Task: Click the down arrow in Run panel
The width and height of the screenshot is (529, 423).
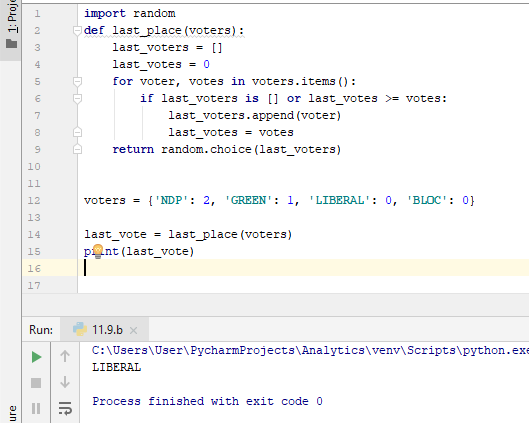Action: (65, 382)
